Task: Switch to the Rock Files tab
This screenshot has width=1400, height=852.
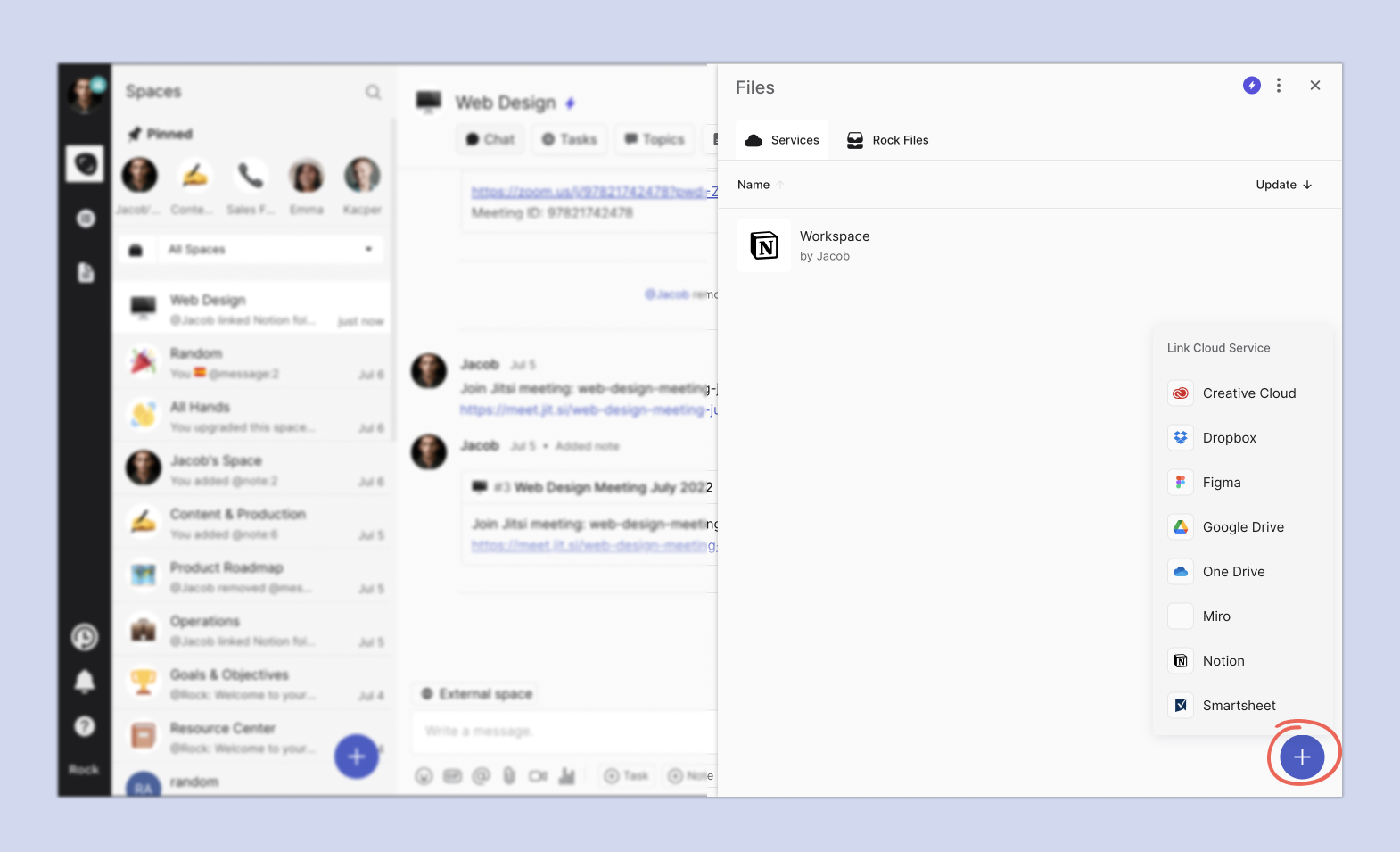Action: 887,140
